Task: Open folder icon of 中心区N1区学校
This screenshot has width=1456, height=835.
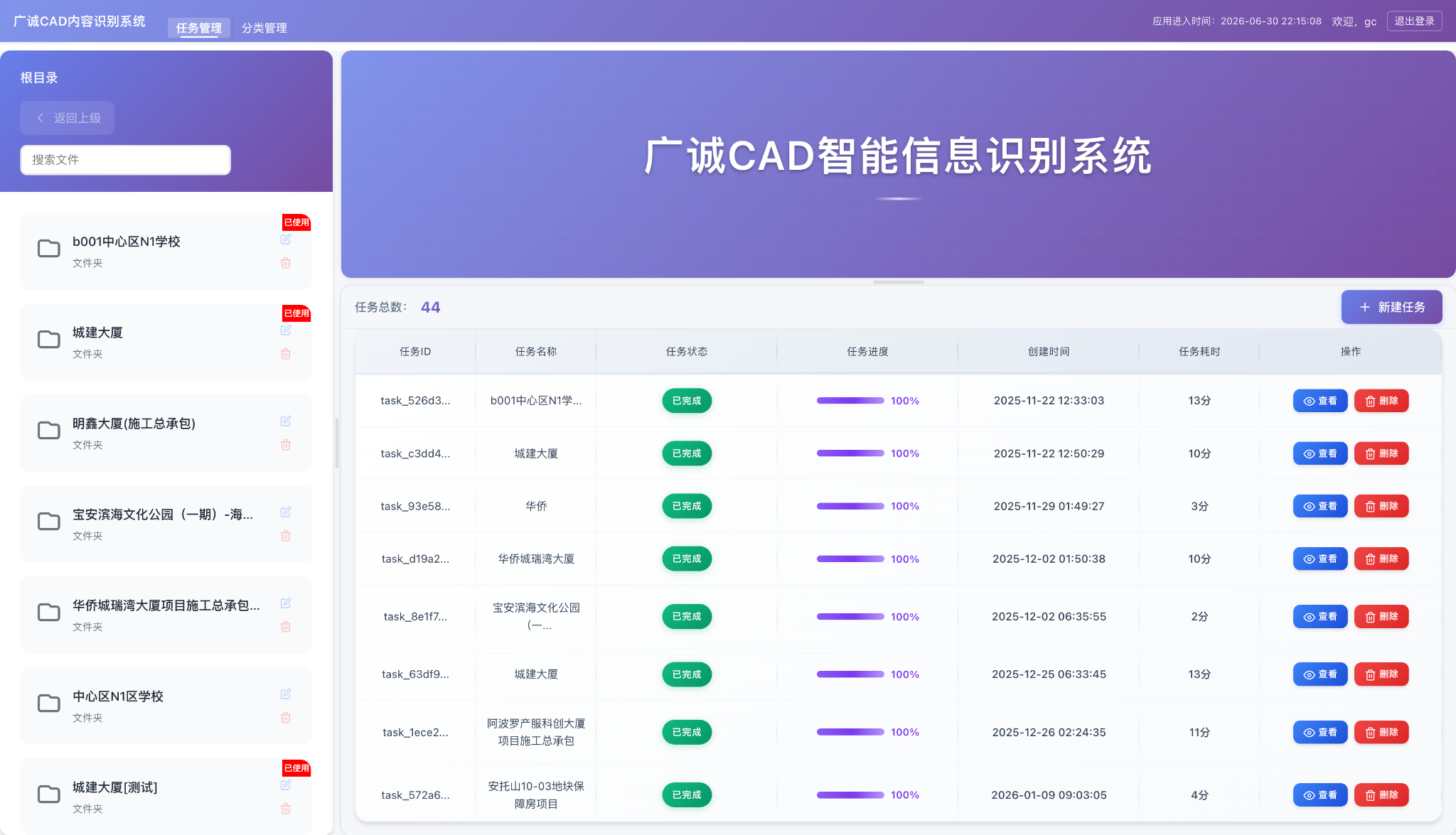Action: 49,704
